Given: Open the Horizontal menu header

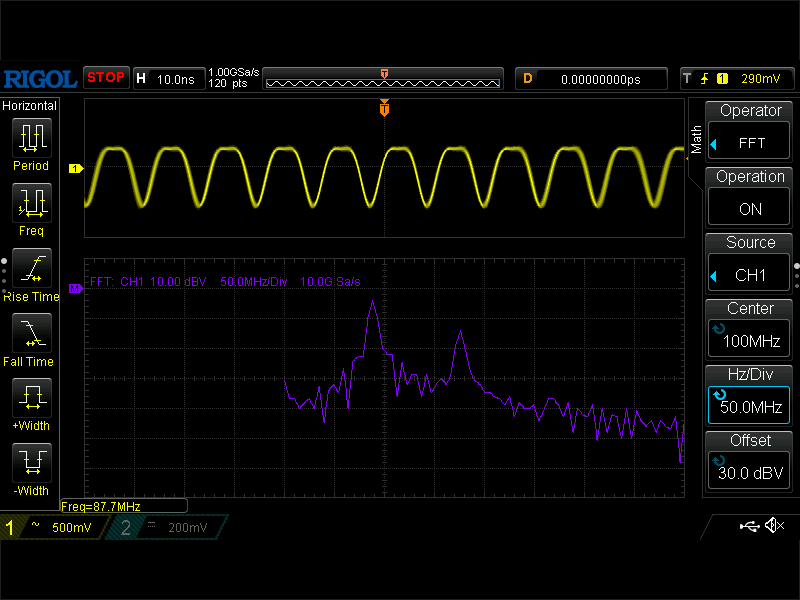Looking at the screenshot, I should (x=30, y=105).
